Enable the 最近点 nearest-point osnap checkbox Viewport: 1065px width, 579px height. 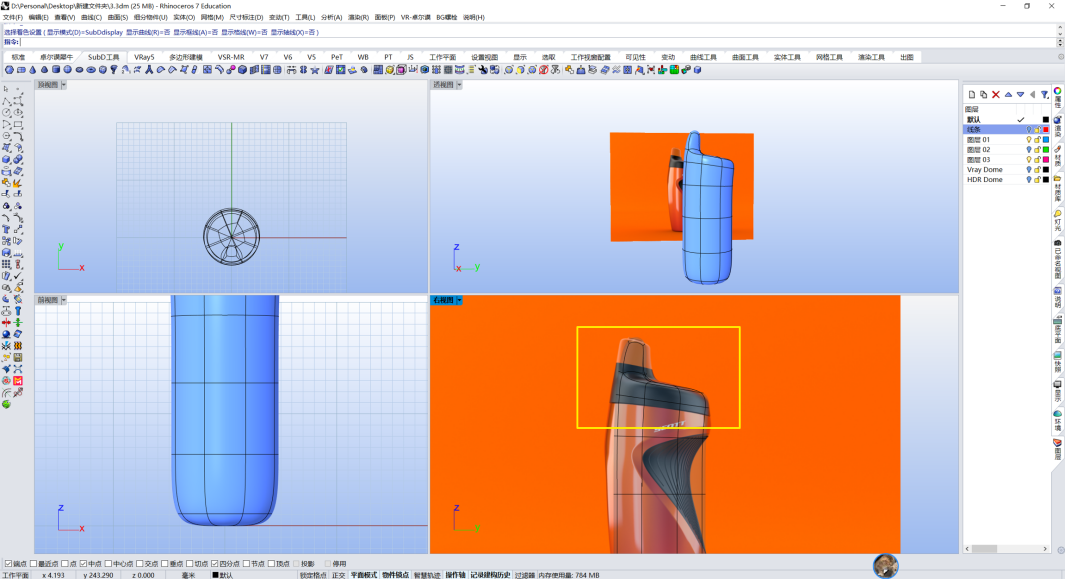tap(33, 564)
